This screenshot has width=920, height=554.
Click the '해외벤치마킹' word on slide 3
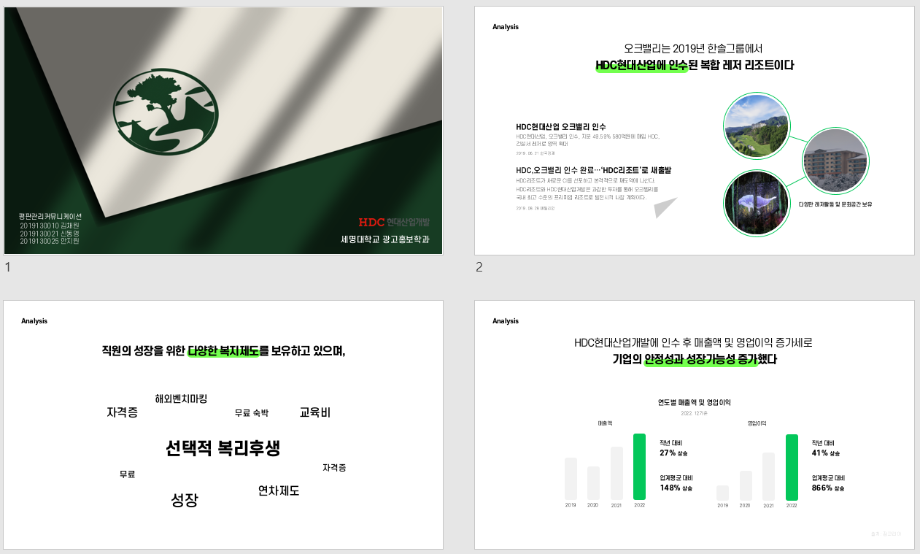tap(181, 398)
